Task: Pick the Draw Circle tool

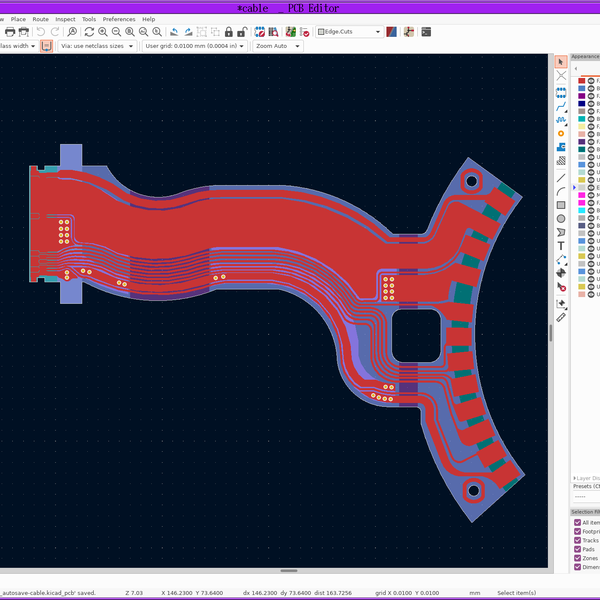Action: click(x=561, y=218)
